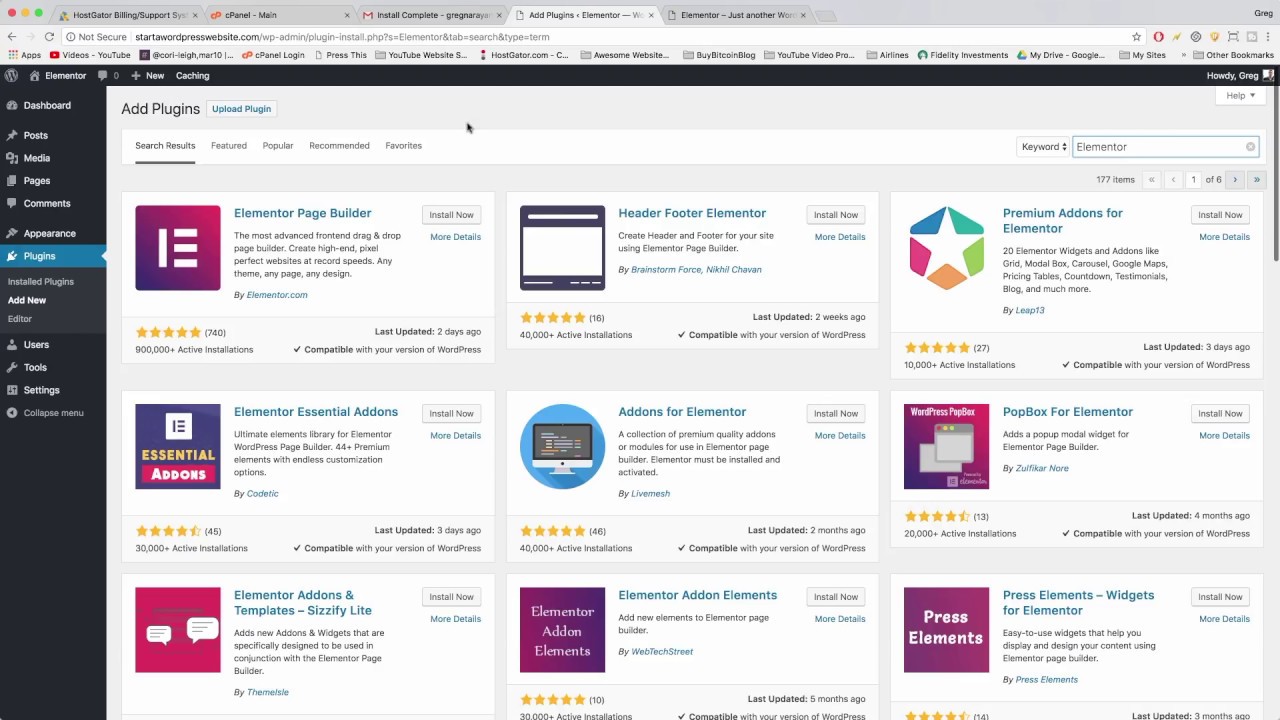Image resolution: width=1280 pixels, height=720 pixels.
Task: Open Howdy, Greg profile menu
Action: click(x=1239, y=76)
